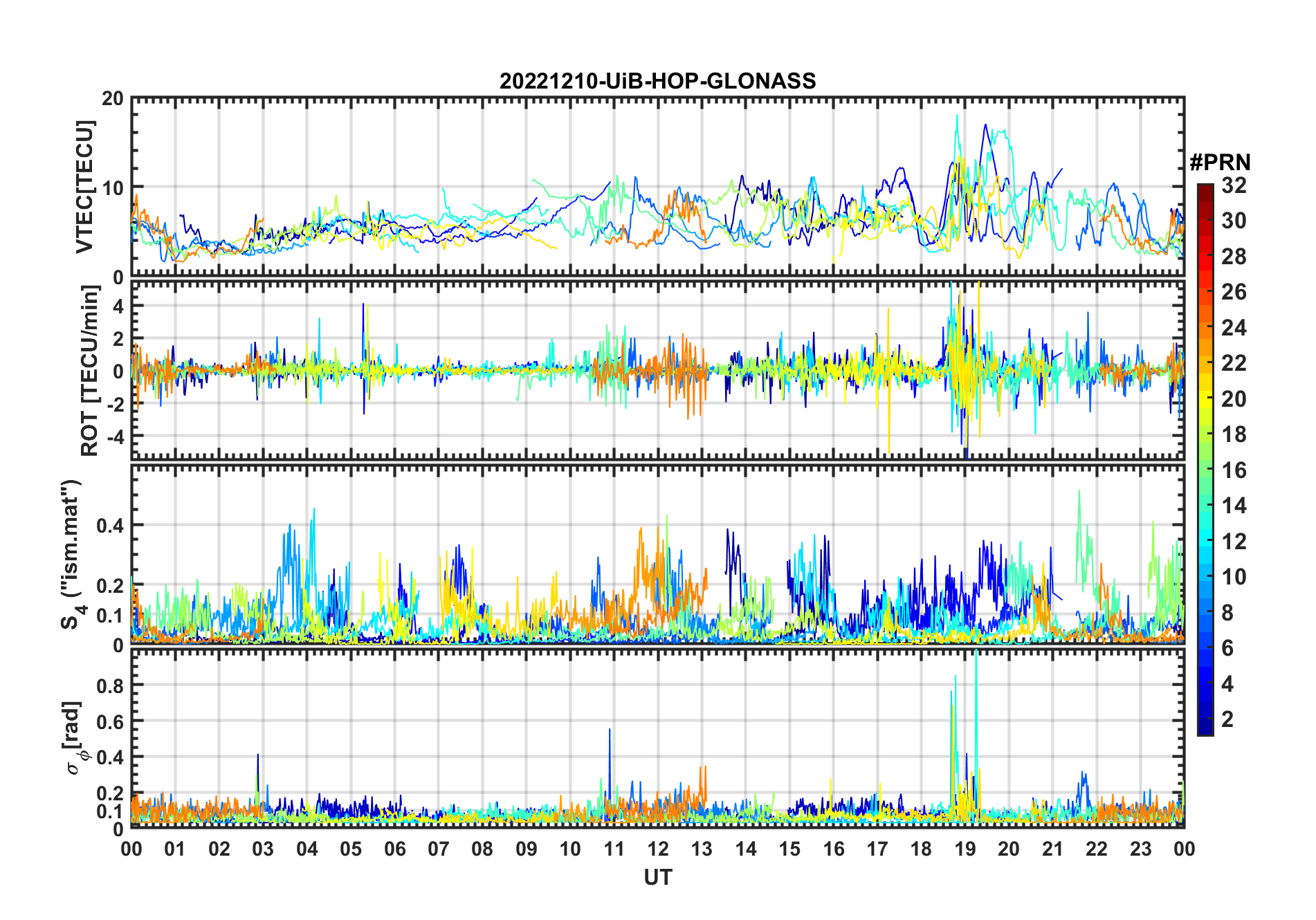
Task: Click x-axis hour label 19
Action: coord(965,849)
